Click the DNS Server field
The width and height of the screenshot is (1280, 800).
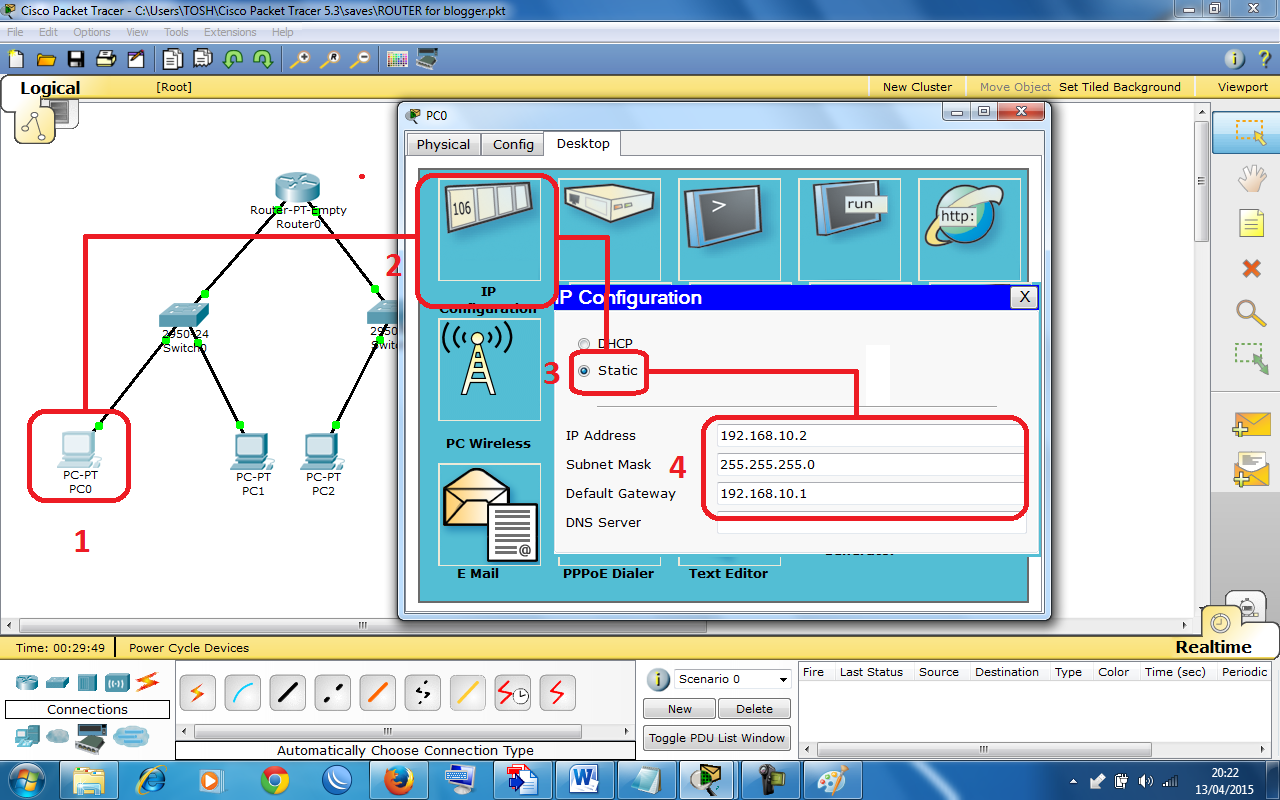coord(871,523)
